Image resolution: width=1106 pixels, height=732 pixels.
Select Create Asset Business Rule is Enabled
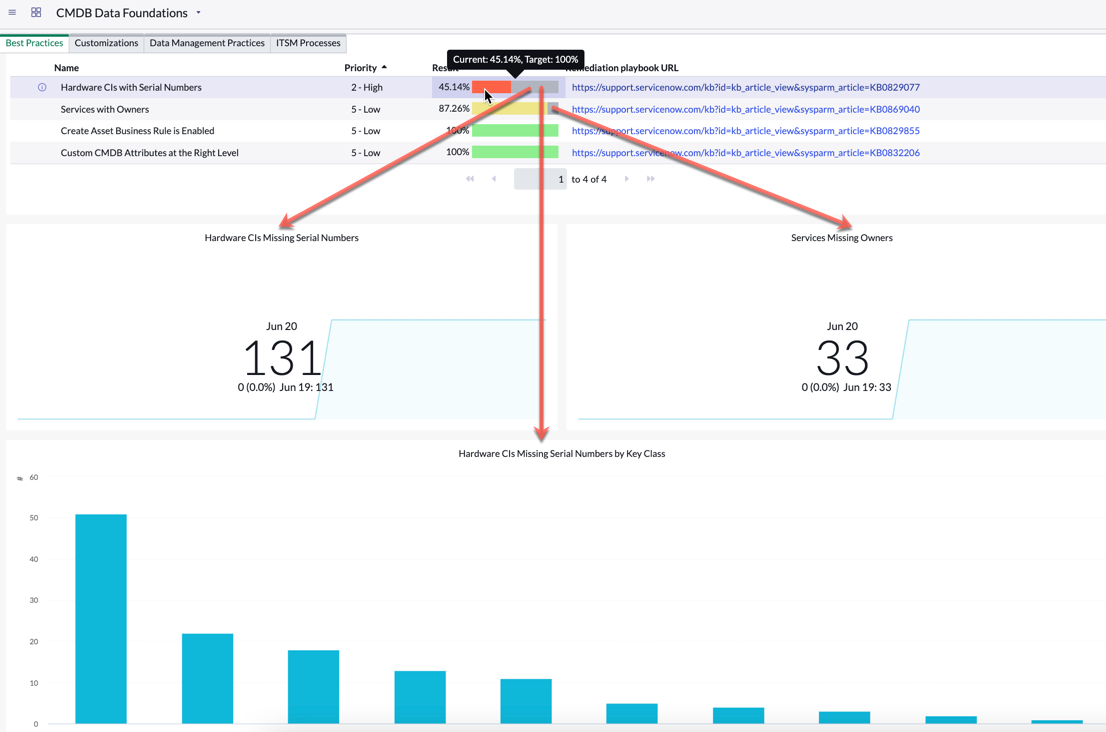click(138, 131)
